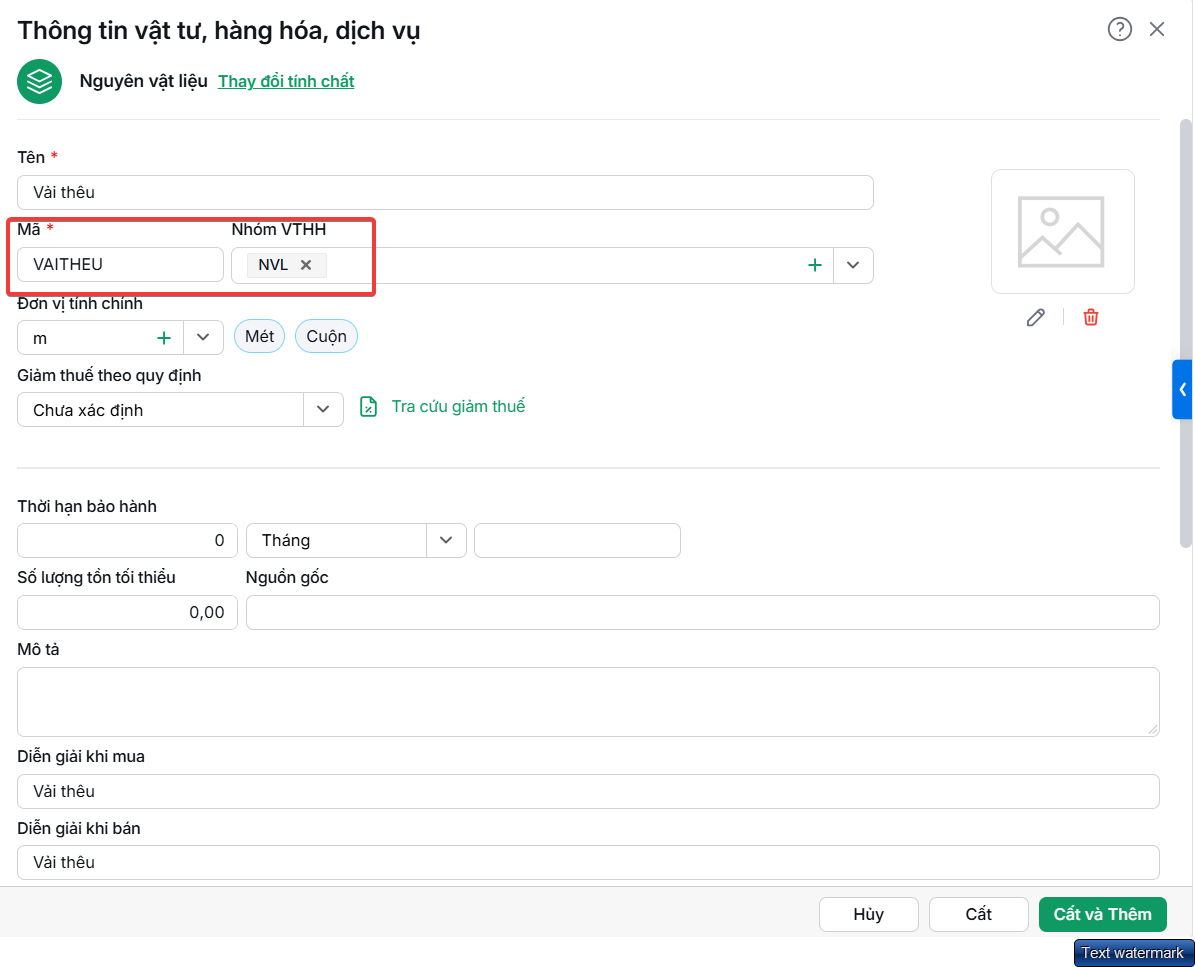Viewport: 1195px width, 967px height.
Task: Add a new Nhóm VTHH with plus icon
Action: point(815,265)
